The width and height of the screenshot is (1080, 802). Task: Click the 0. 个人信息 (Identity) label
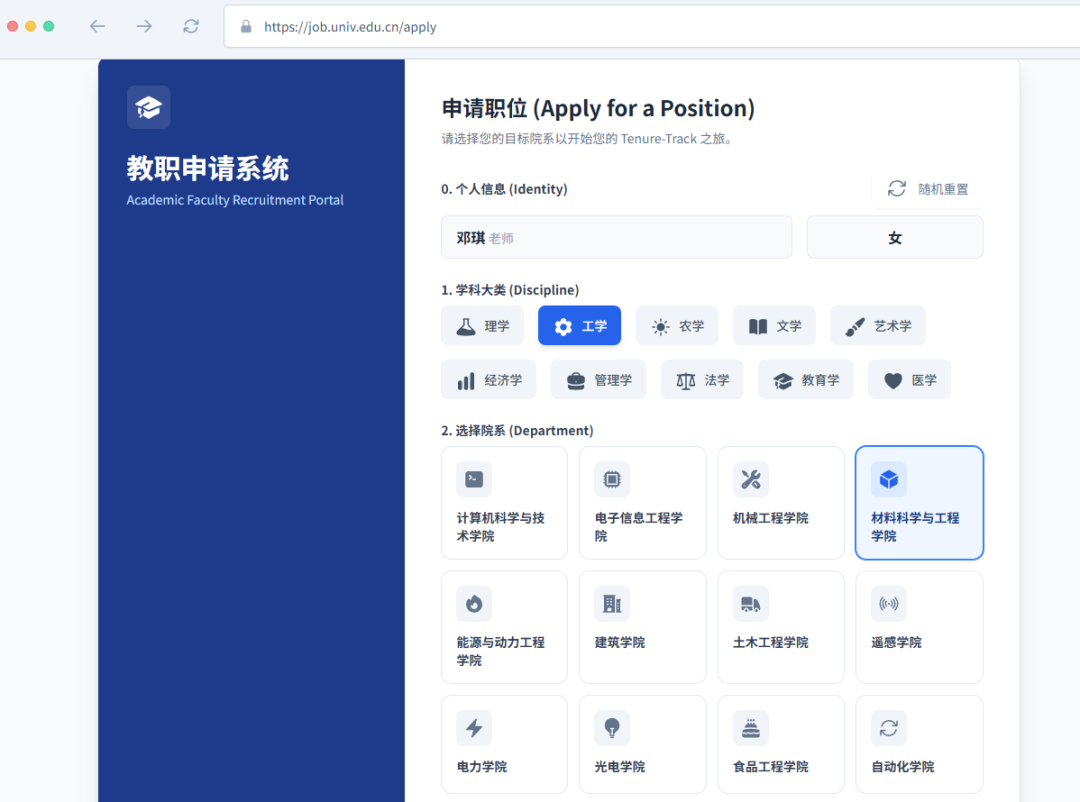[504, 189]
